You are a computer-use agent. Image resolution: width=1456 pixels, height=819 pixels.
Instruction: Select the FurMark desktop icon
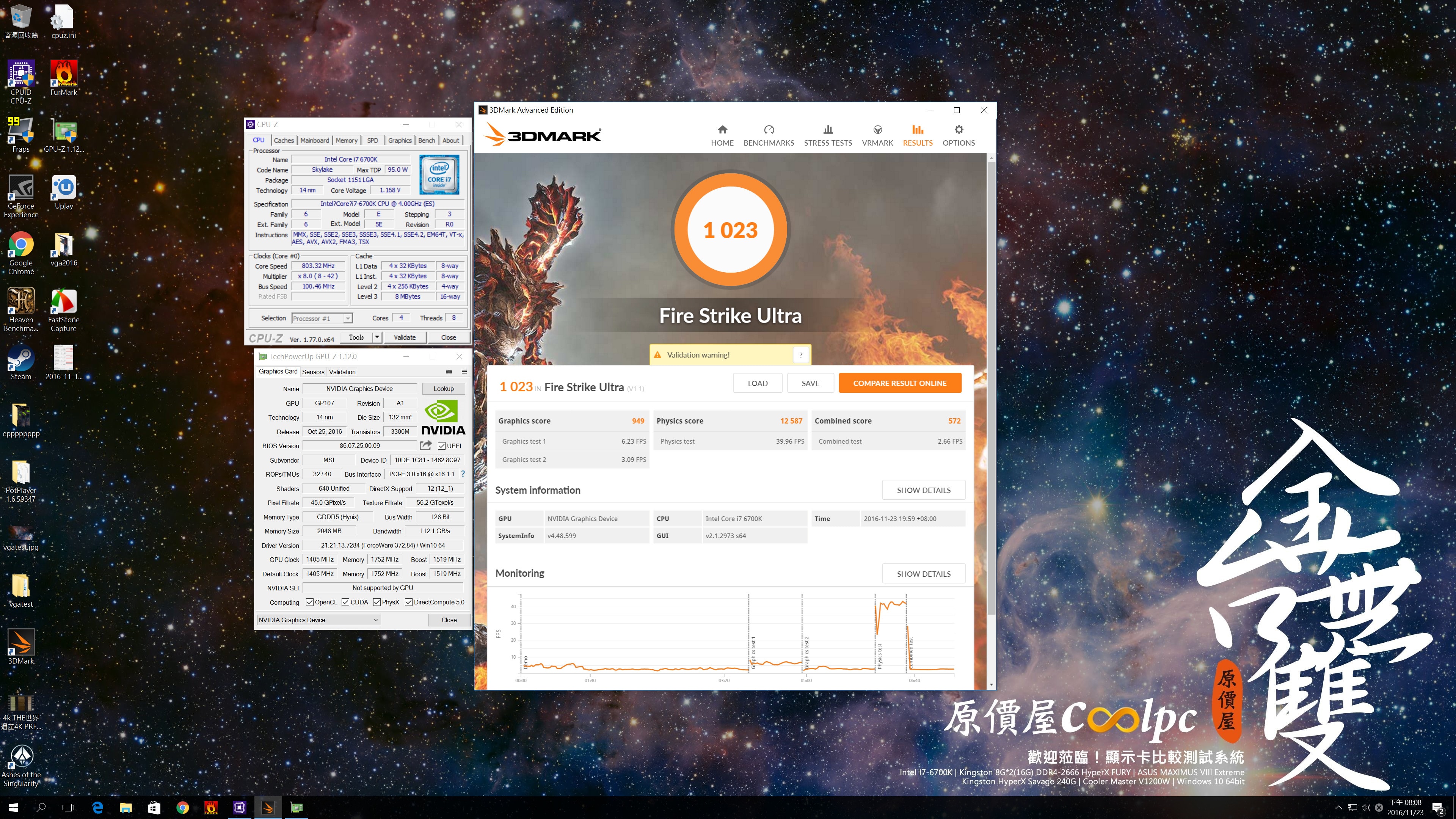[x=64, y=78]
